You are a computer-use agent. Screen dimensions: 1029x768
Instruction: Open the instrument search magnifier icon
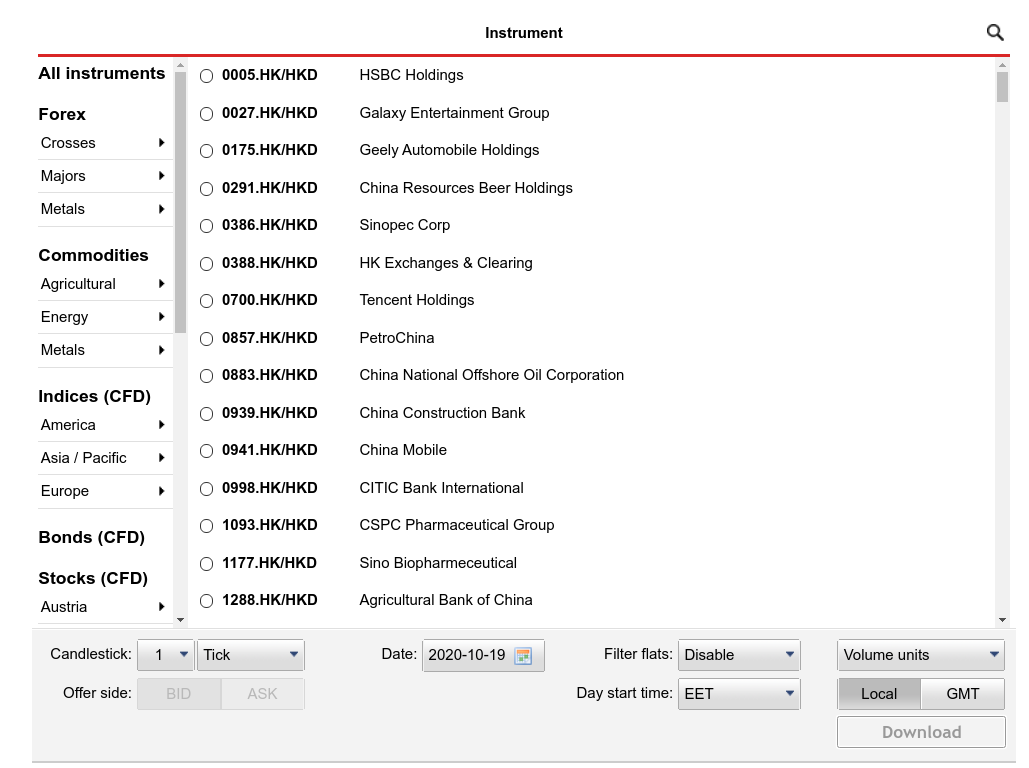pyautogui.click(x=995, y=32)
